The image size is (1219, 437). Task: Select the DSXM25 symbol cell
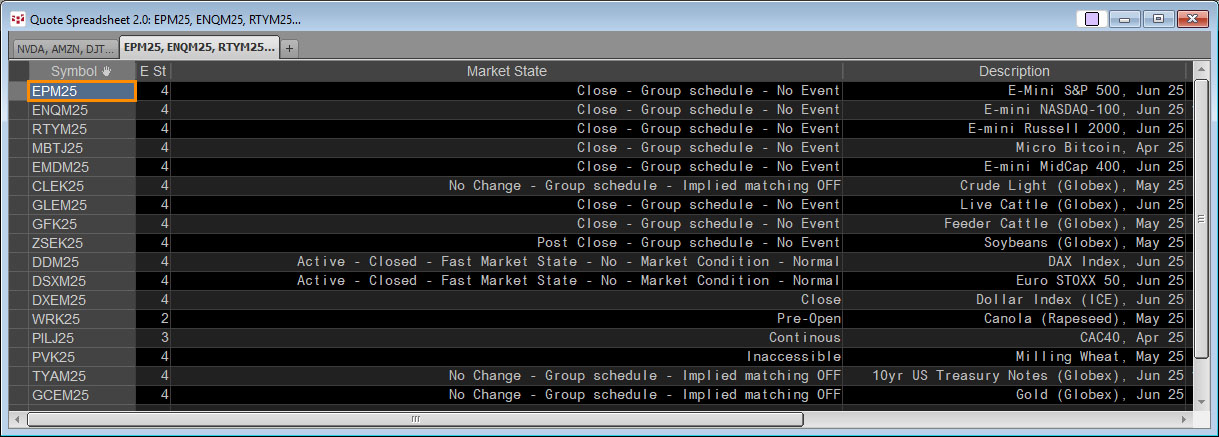coord(82,281)
